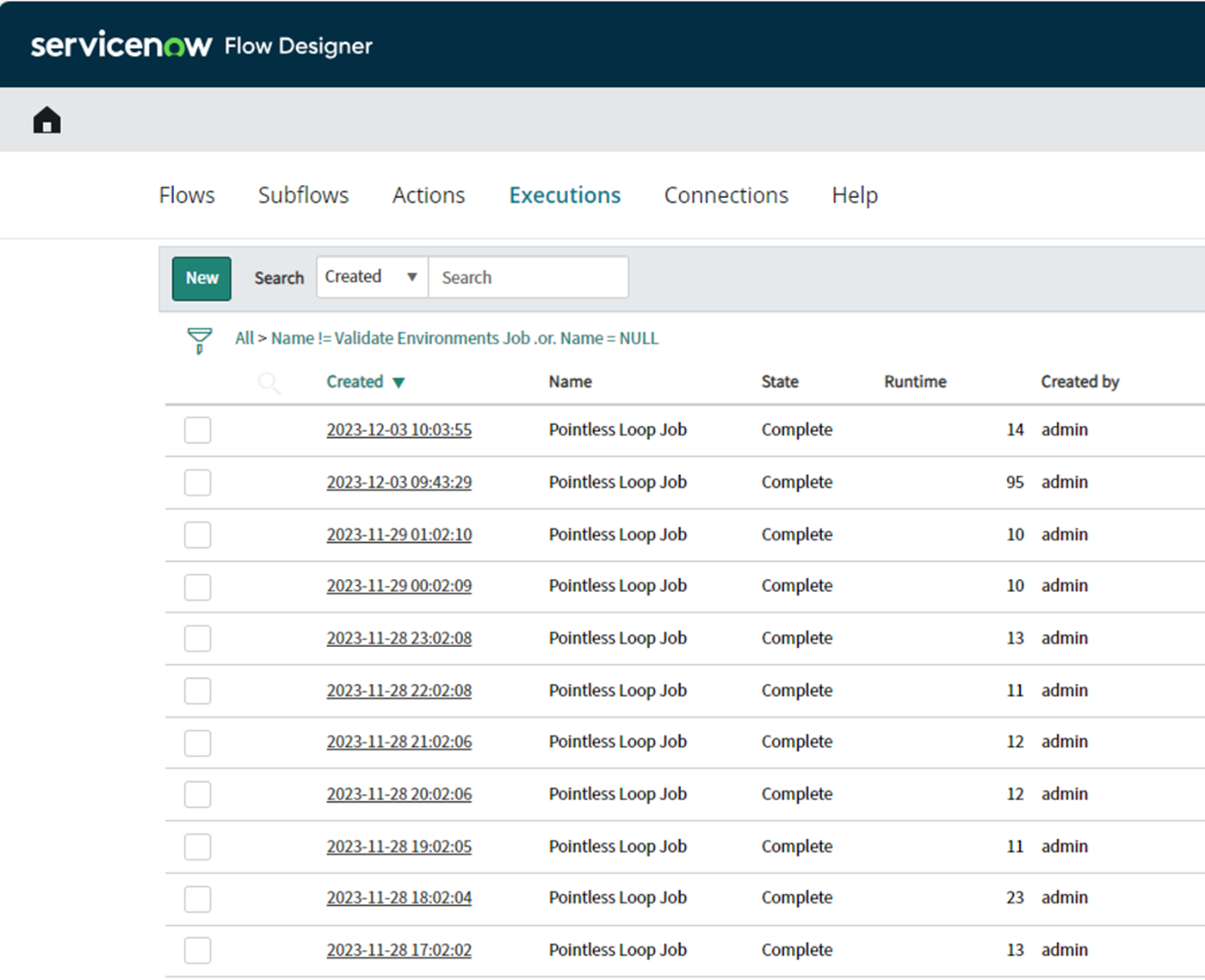Open the Connections tab
1205x980 pixels.
click(726, 195)
